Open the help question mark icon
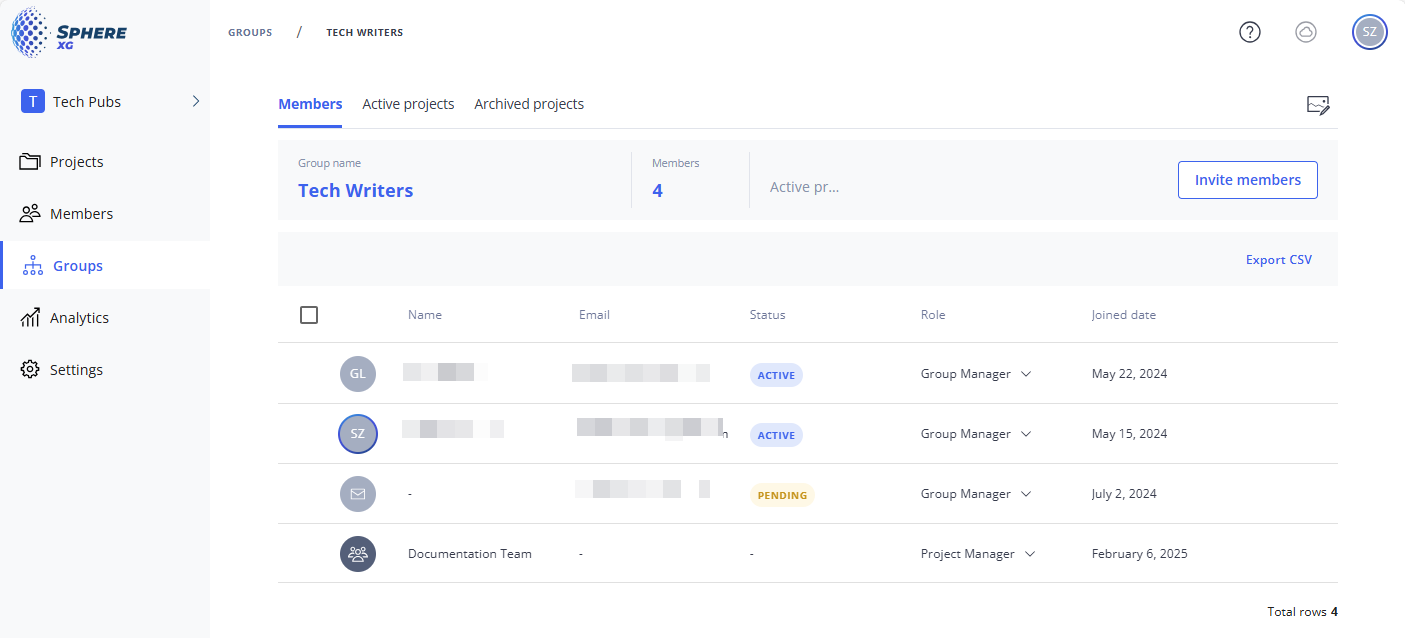The image size is (1405, 638). click(1249, 32)
